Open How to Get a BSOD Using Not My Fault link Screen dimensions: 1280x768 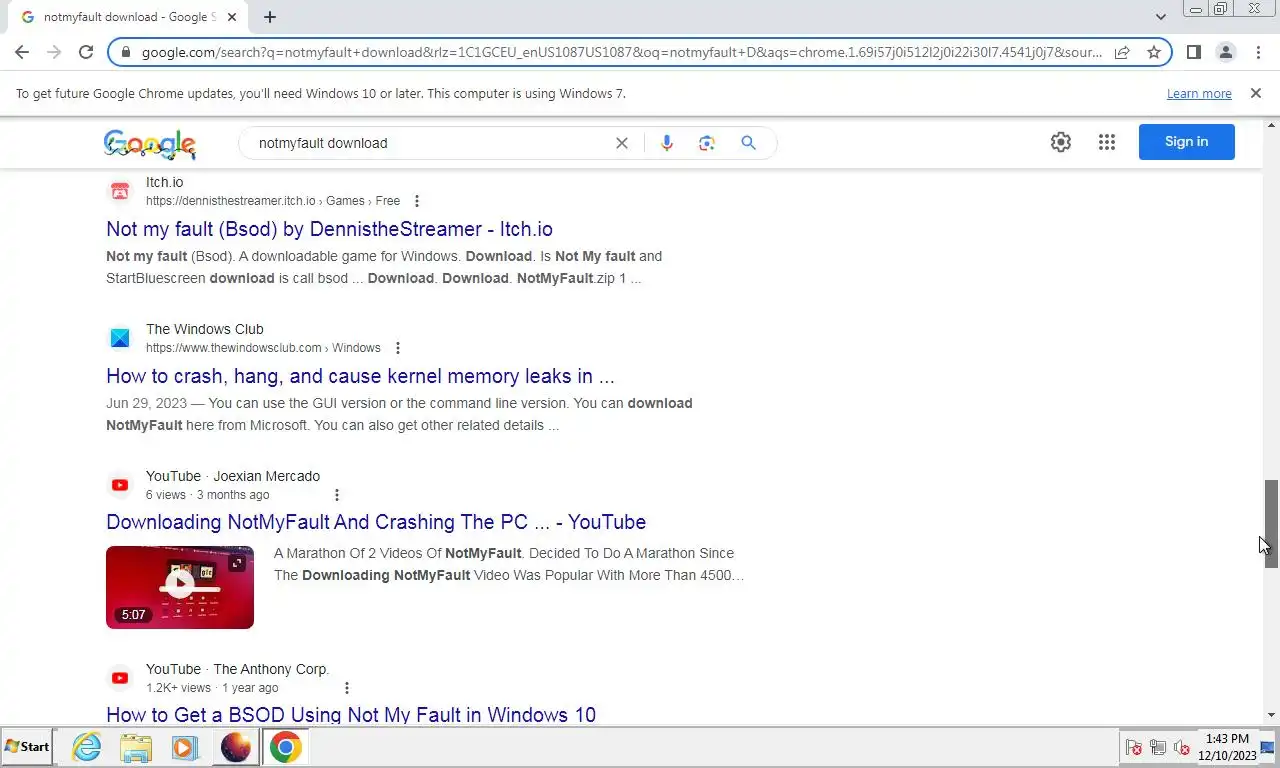coord(351,715)
